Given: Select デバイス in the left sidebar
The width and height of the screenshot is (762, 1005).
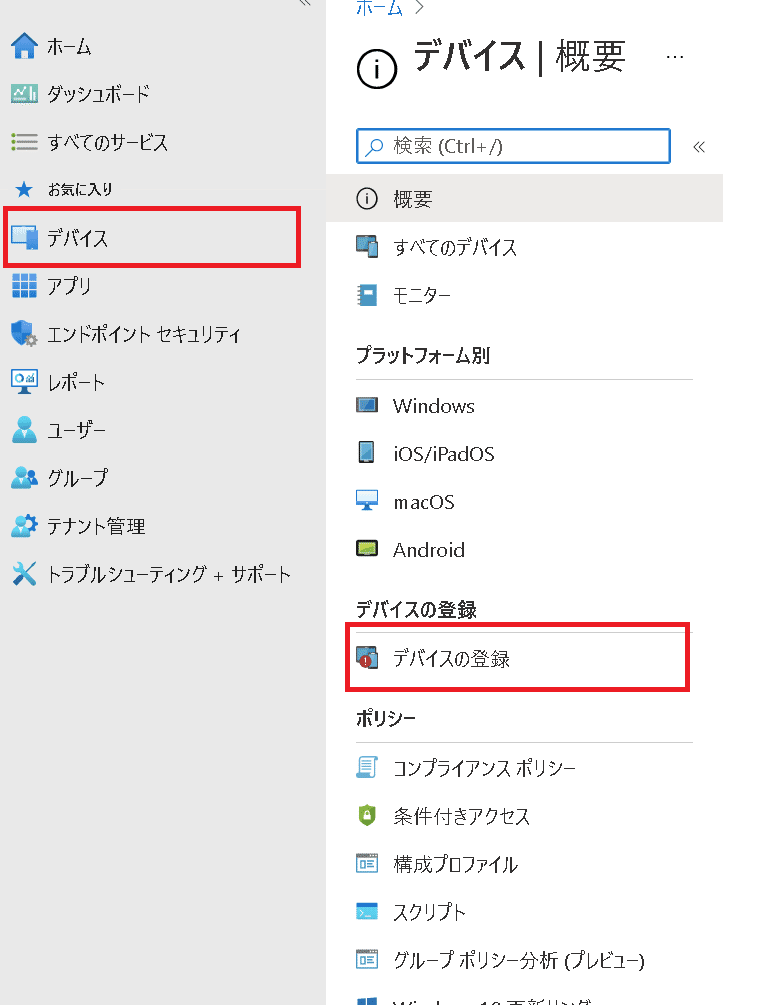Looking at the screenshot, I should click(x=78, y=238).
